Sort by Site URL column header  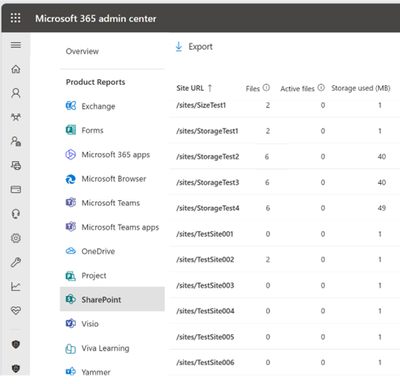190,88
